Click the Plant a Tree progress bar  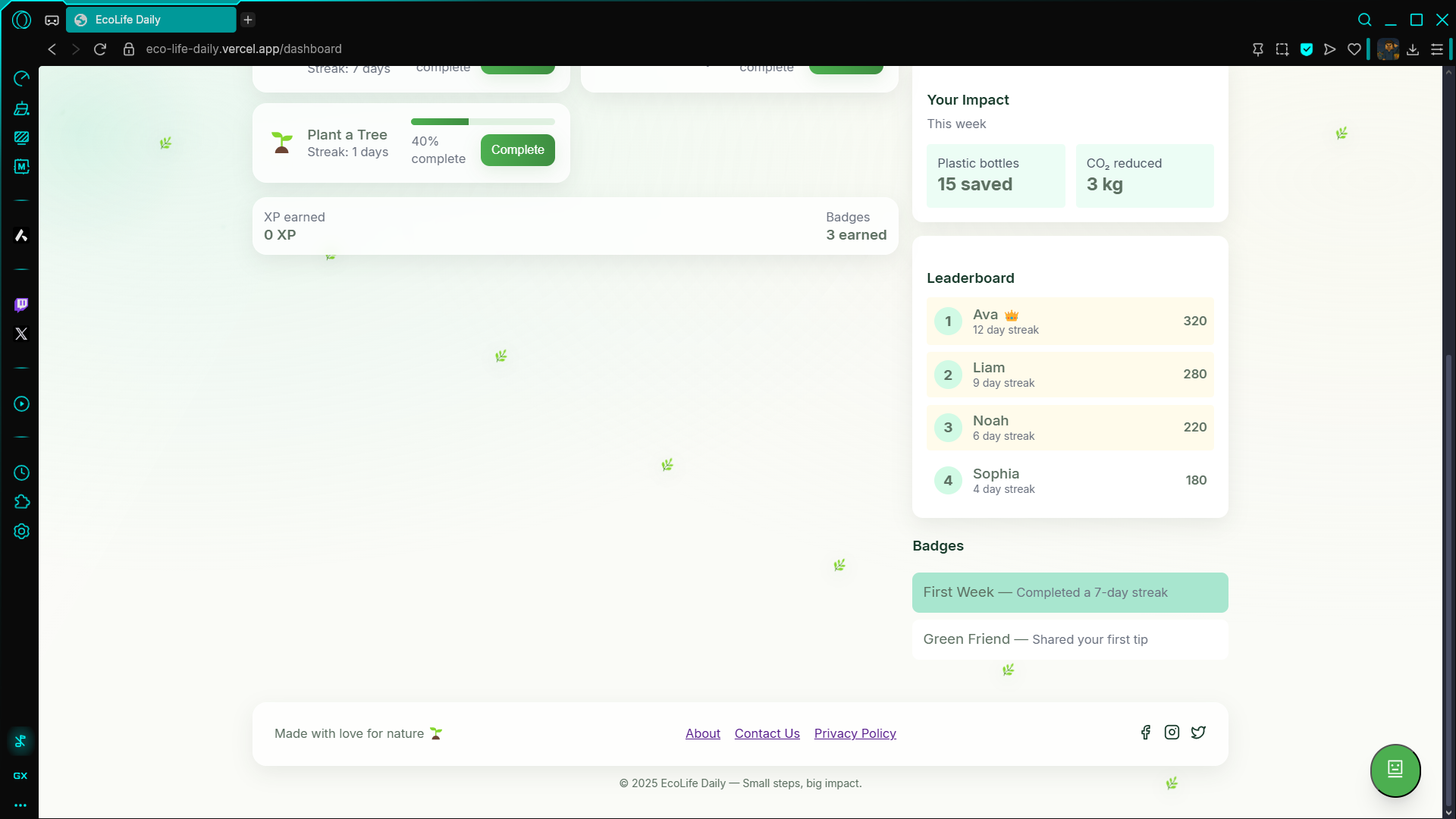482,121
